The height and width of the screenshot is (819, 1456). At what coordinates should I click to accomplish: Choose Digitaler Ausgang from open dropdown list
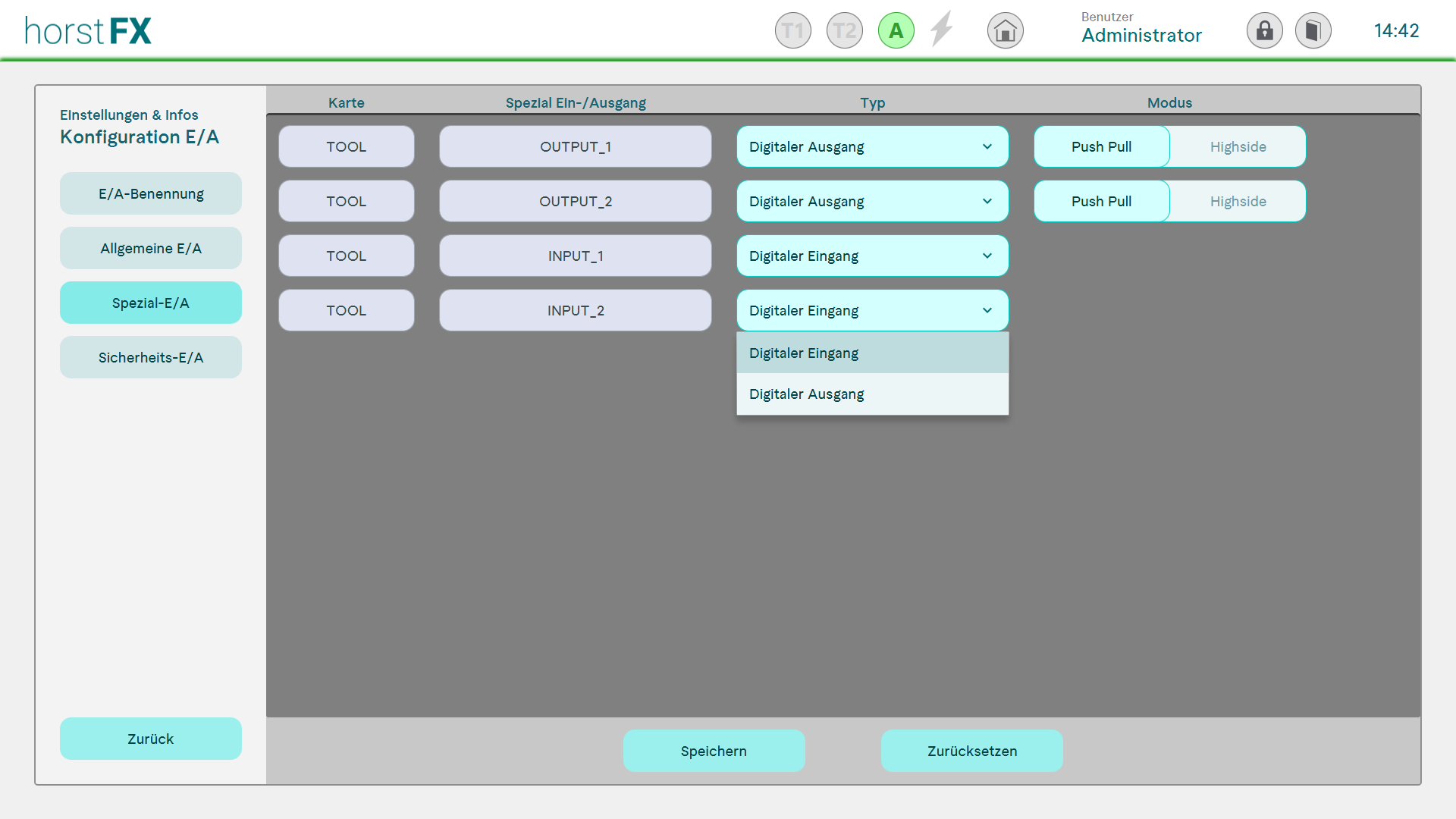[872, 394]
